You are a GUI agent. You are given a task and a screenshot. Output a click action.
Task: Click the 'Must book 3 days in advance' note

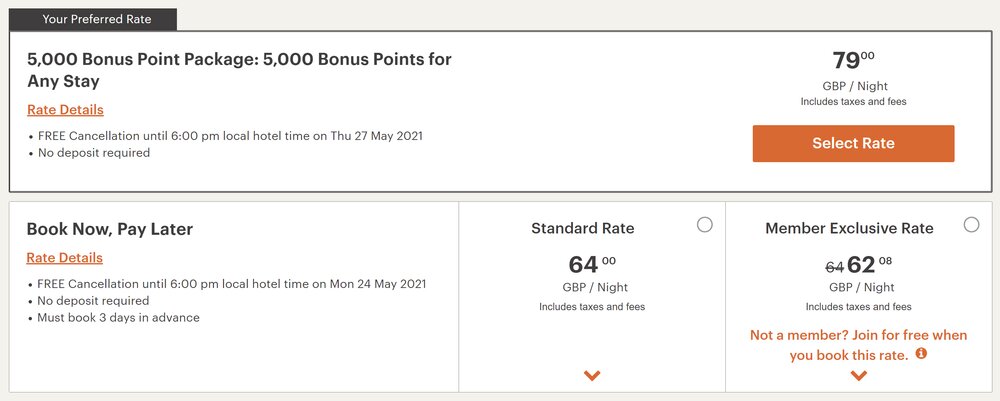119,318
